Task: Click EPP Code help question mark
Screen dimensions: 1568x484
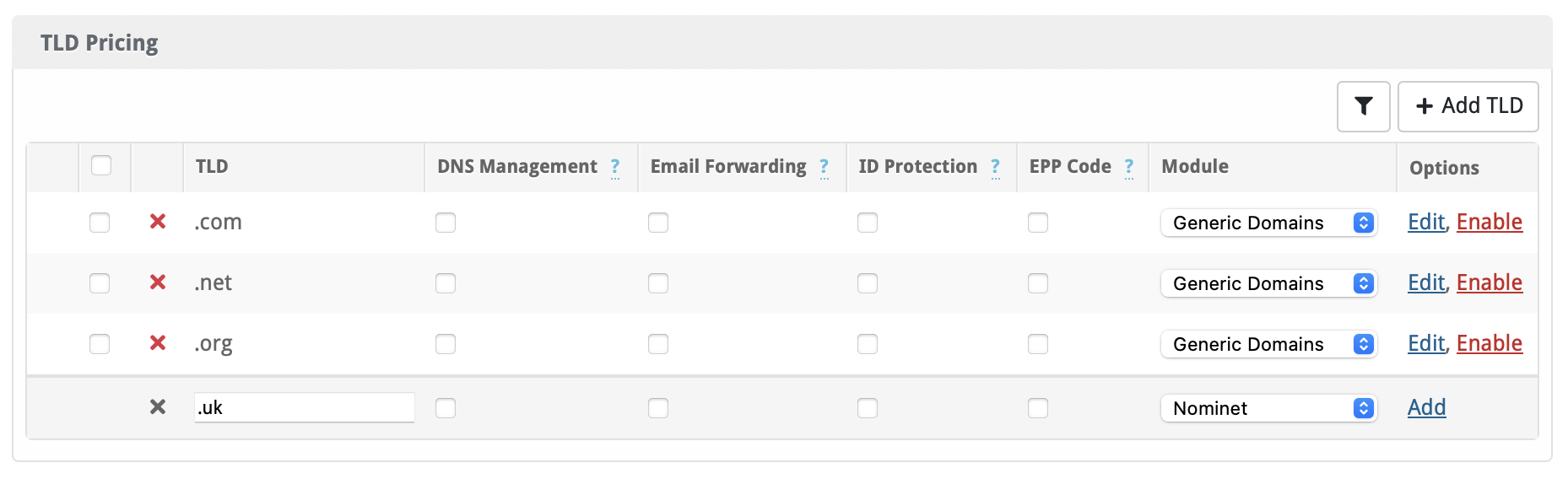Action: [x=1129, y=167]
